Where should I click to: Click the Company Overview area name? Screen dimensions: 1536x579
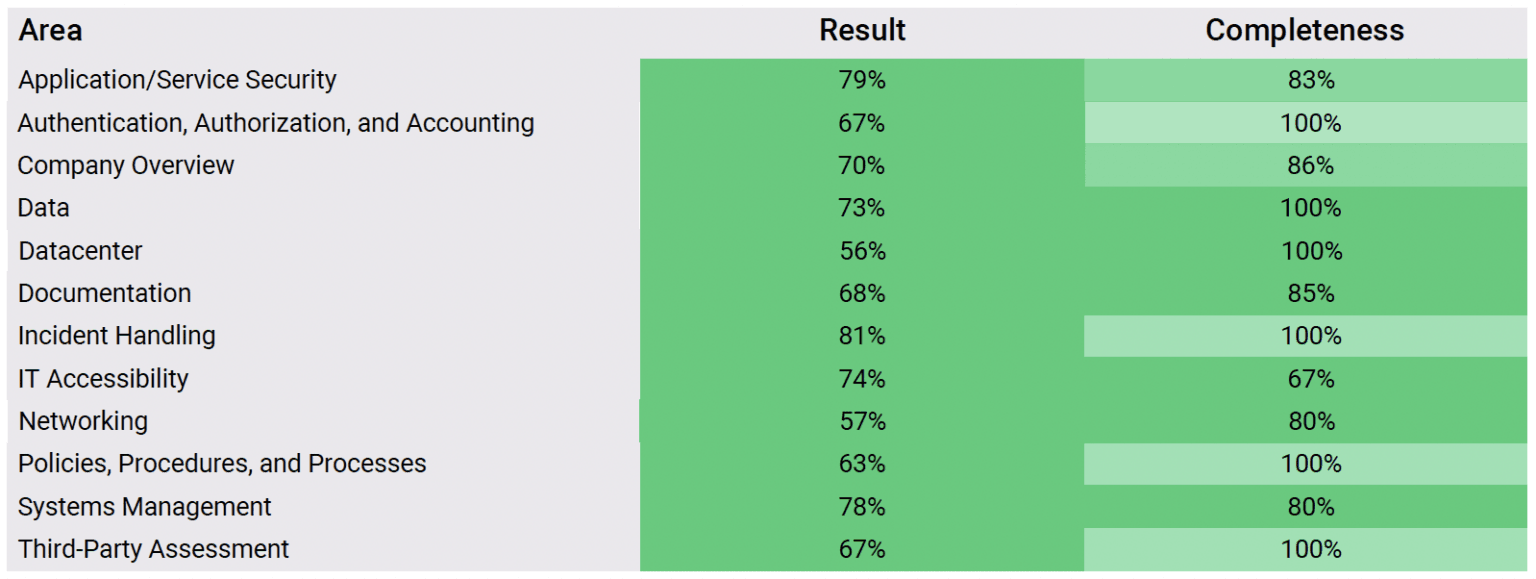(x=126, y=165)
